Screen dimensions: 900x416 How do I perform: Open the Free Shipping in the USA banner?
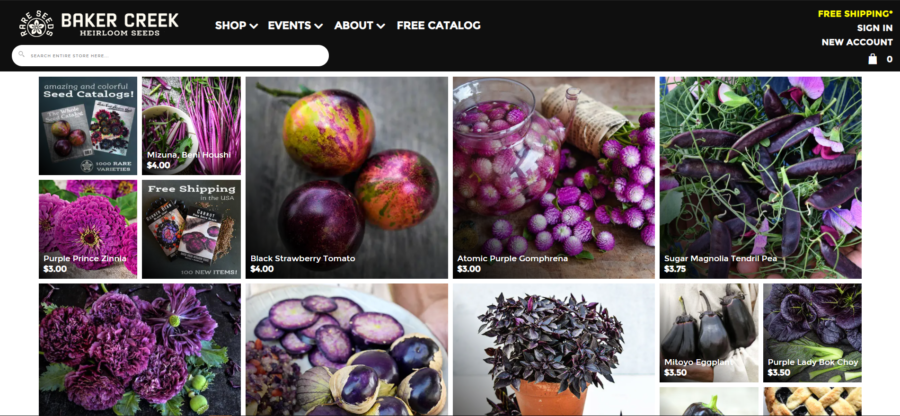191,230
